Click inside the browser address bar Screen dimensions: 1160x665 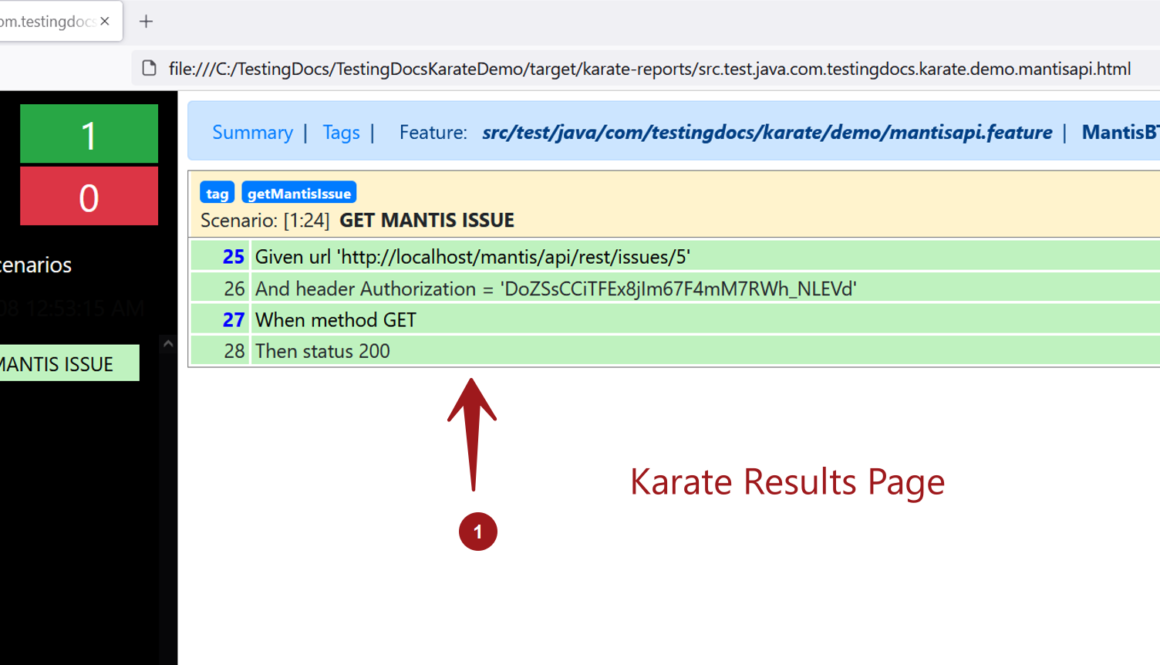[x=600, y=68]
